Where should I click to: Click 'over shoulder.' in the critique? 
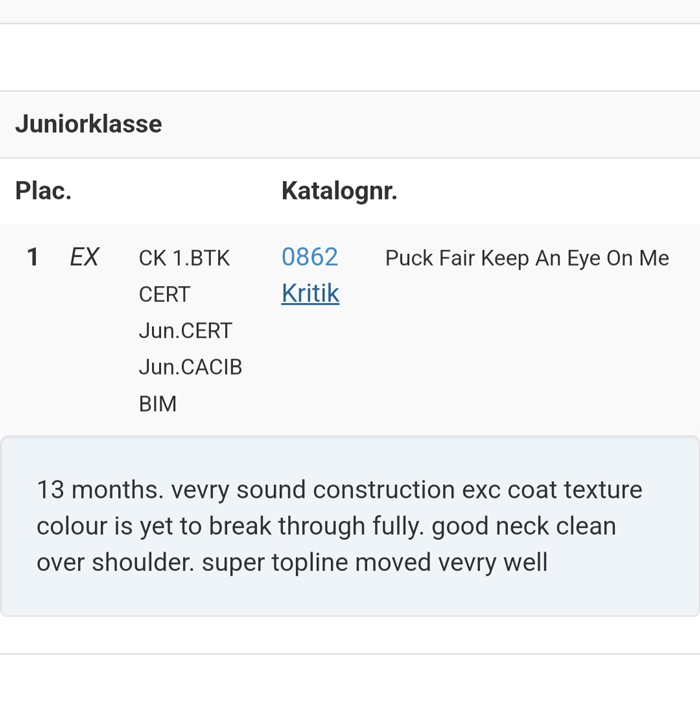(115, 562)
